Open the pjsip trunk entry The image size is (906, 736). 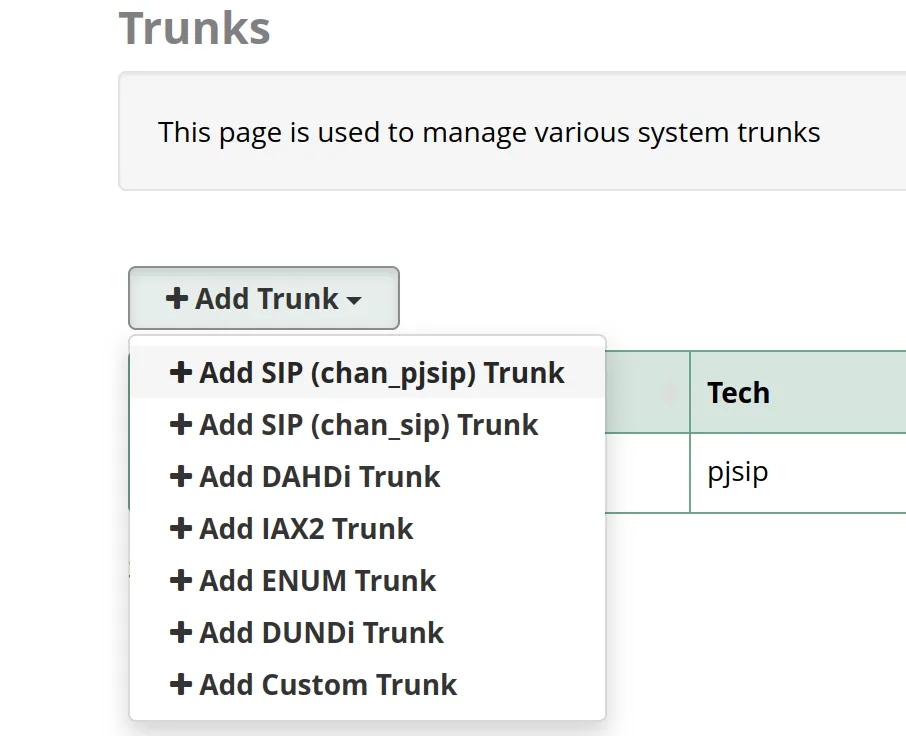click(735, 473)
